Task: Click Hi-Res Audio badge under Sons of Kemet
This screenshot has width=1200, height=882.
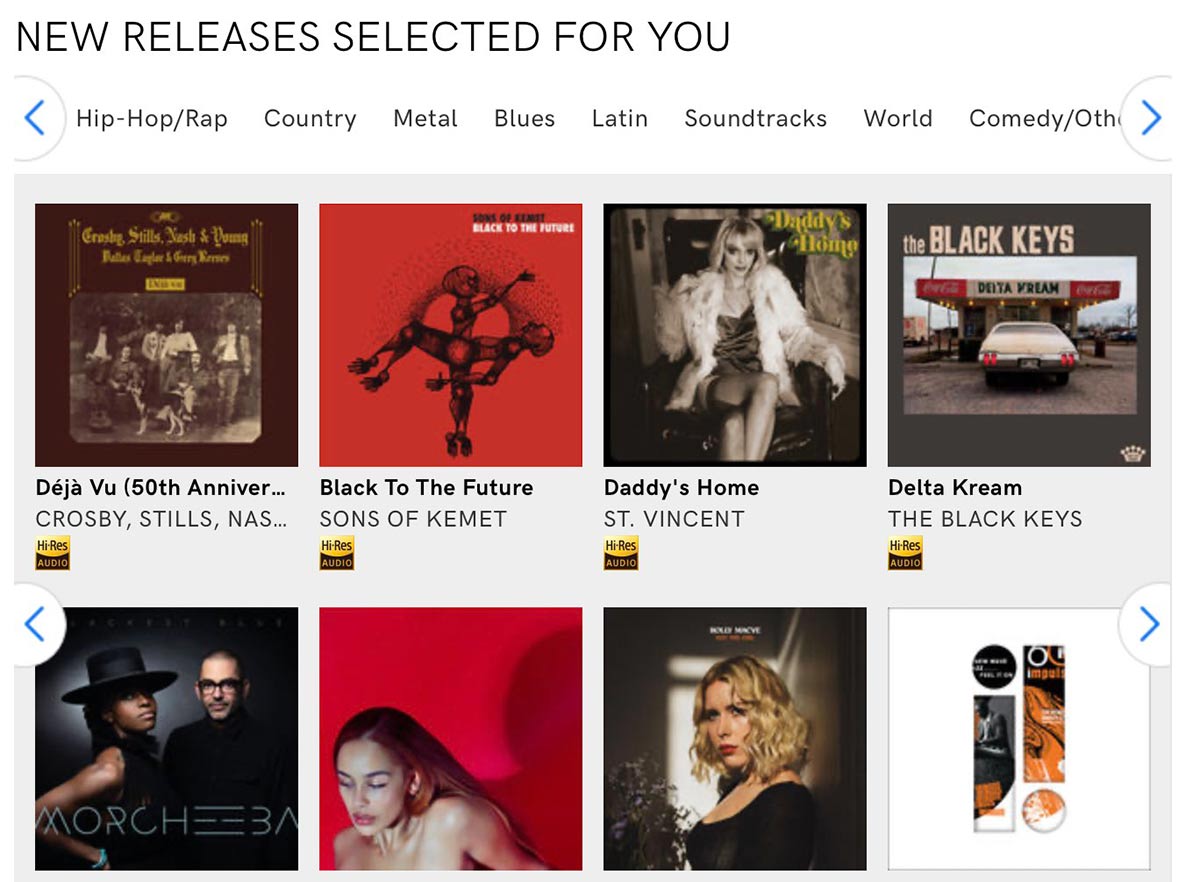Action: [x=337, y=553]
